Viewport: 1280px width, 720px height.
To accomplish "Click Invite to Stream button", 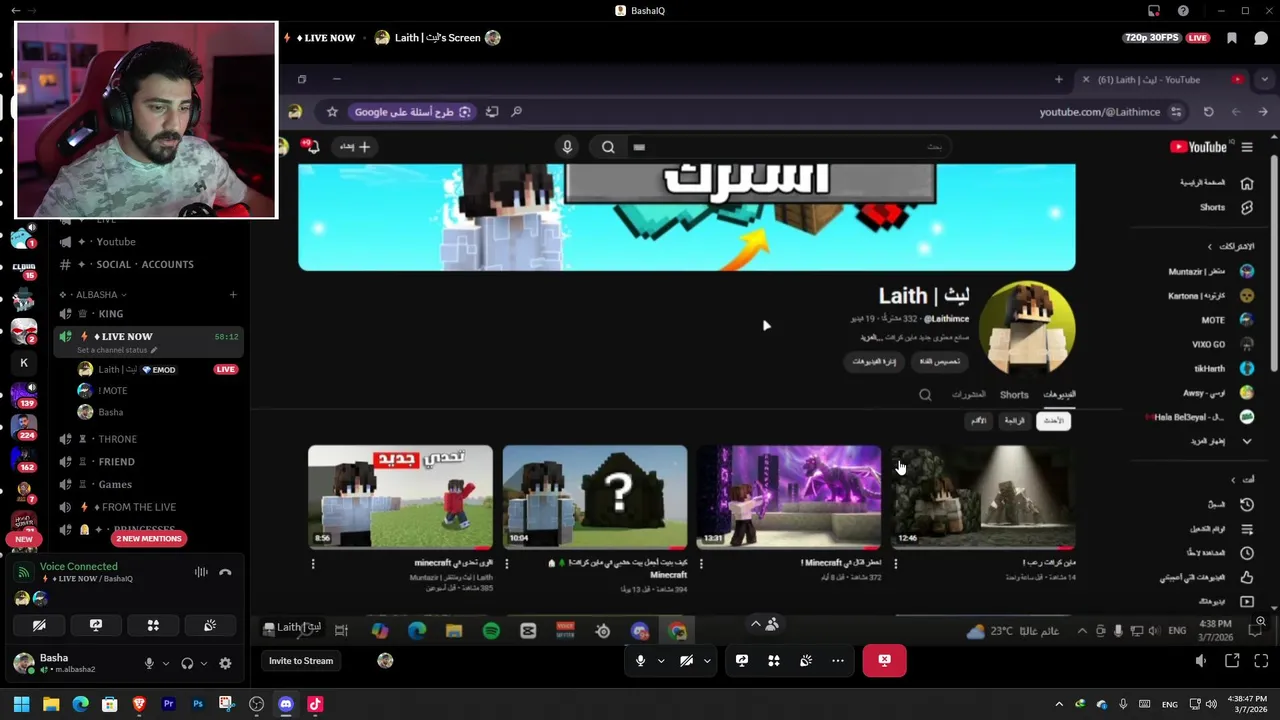I will (300, 661).
